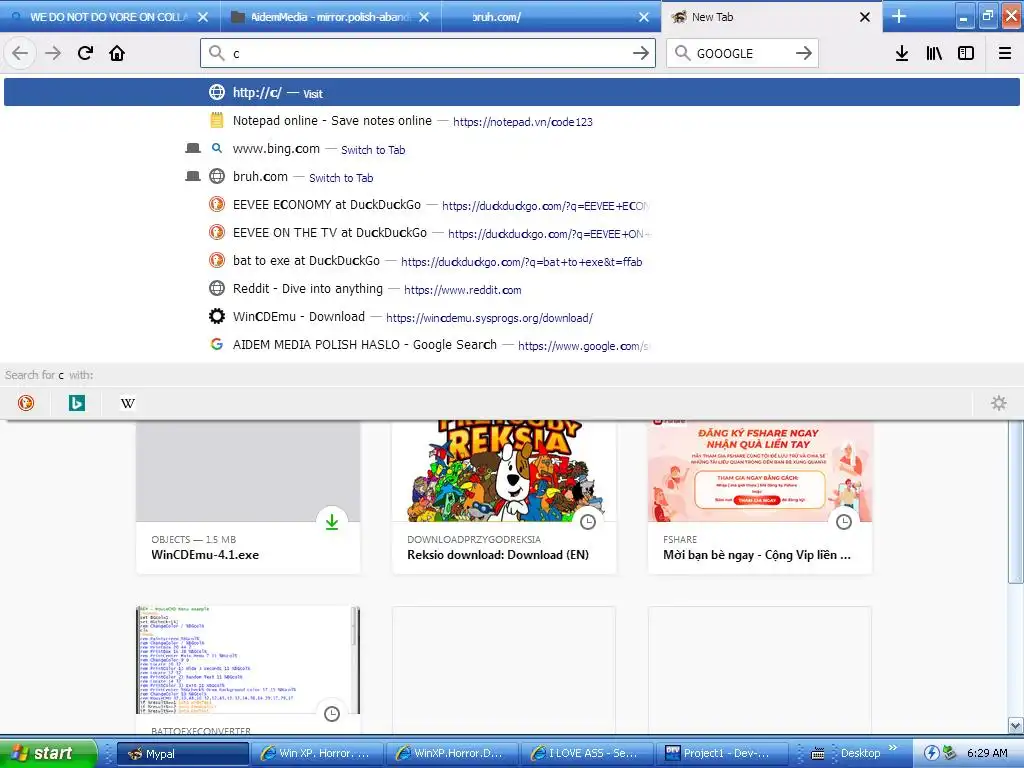Screen dimensions: 1024x768
Task: Open a new tab with plus button
Action: [x=899, y=16]
